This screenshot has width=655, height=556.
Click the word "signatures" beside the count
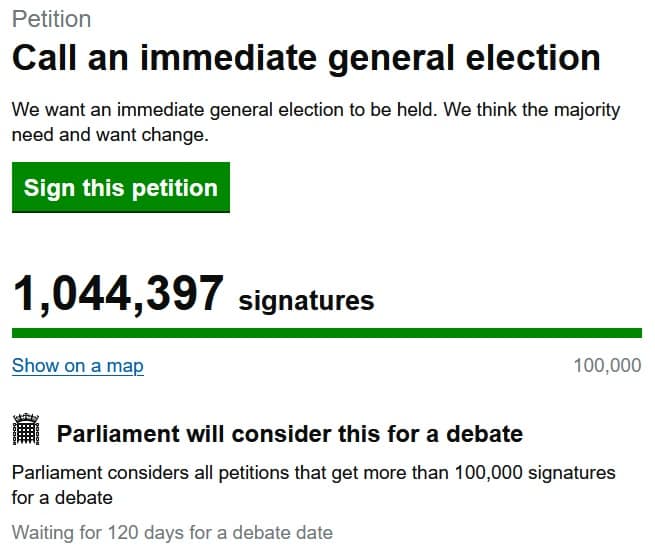[306, 300]
